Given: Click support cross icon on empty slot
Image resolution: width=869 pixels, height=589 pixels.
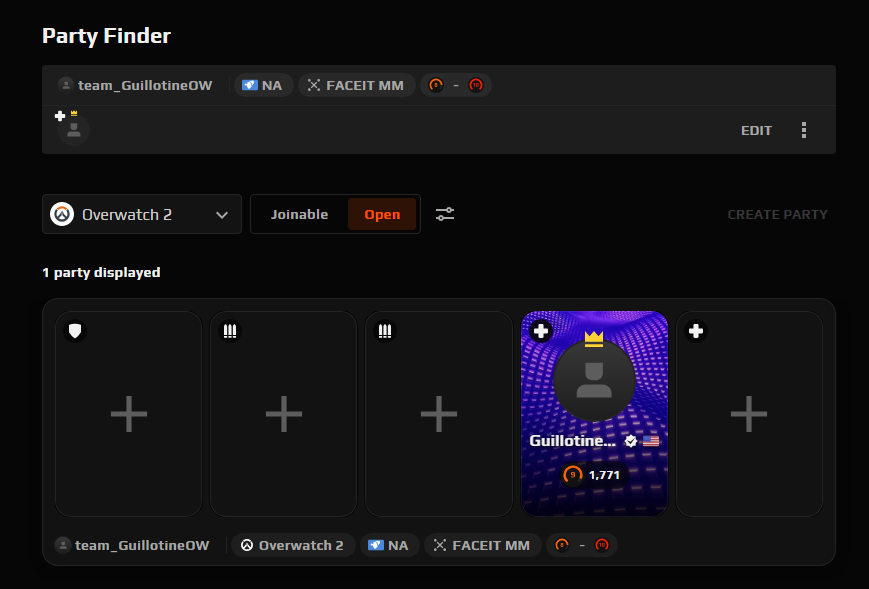Looking at the screenshot, I should click(696, 331).
